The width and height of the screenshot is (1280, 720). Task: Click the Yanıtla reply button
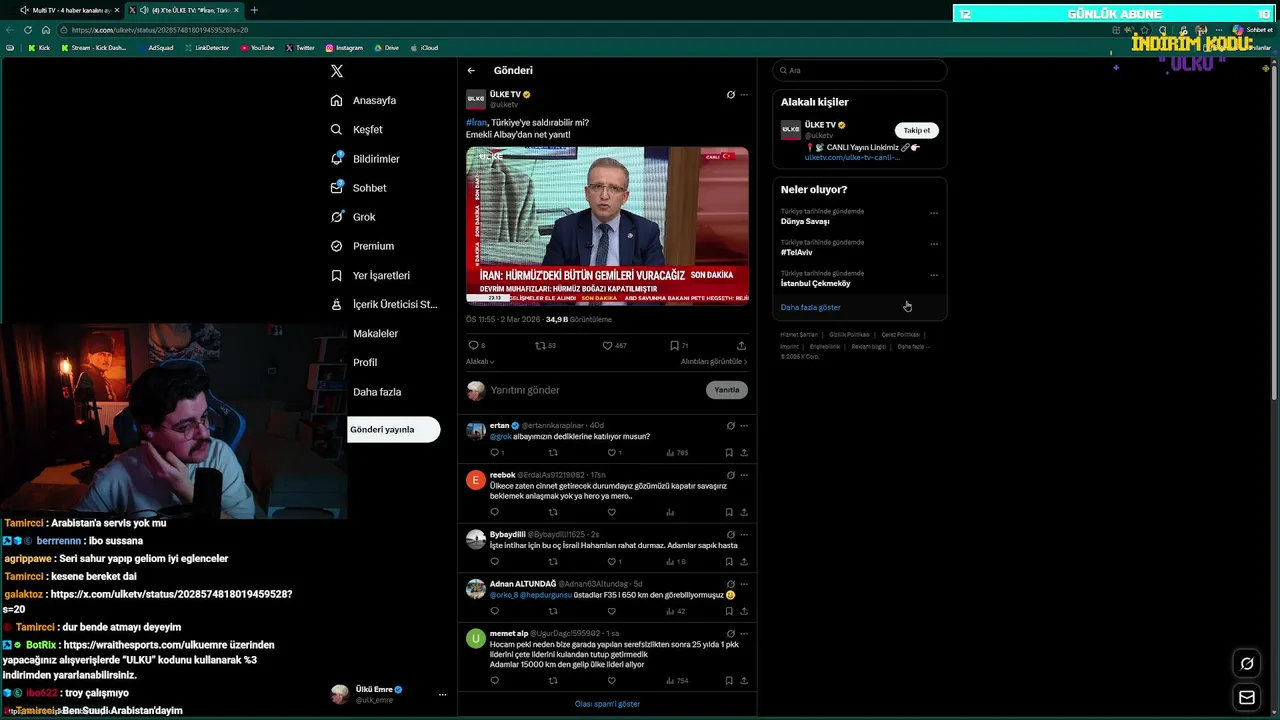(x=727, y=390)
